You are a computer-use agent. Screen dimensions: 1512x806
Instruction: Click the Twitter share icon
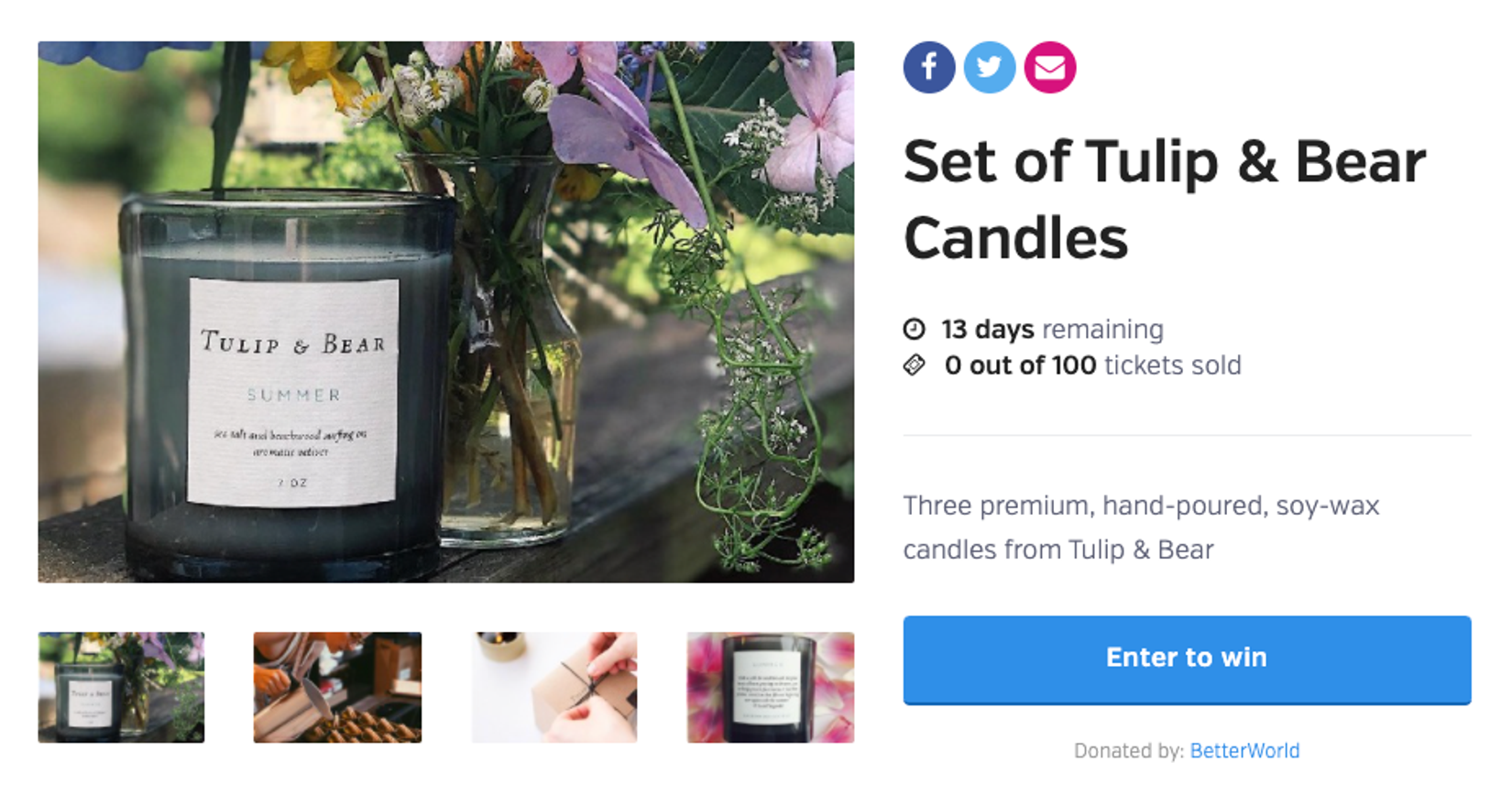pyautogui.click(x=990, y=67)
